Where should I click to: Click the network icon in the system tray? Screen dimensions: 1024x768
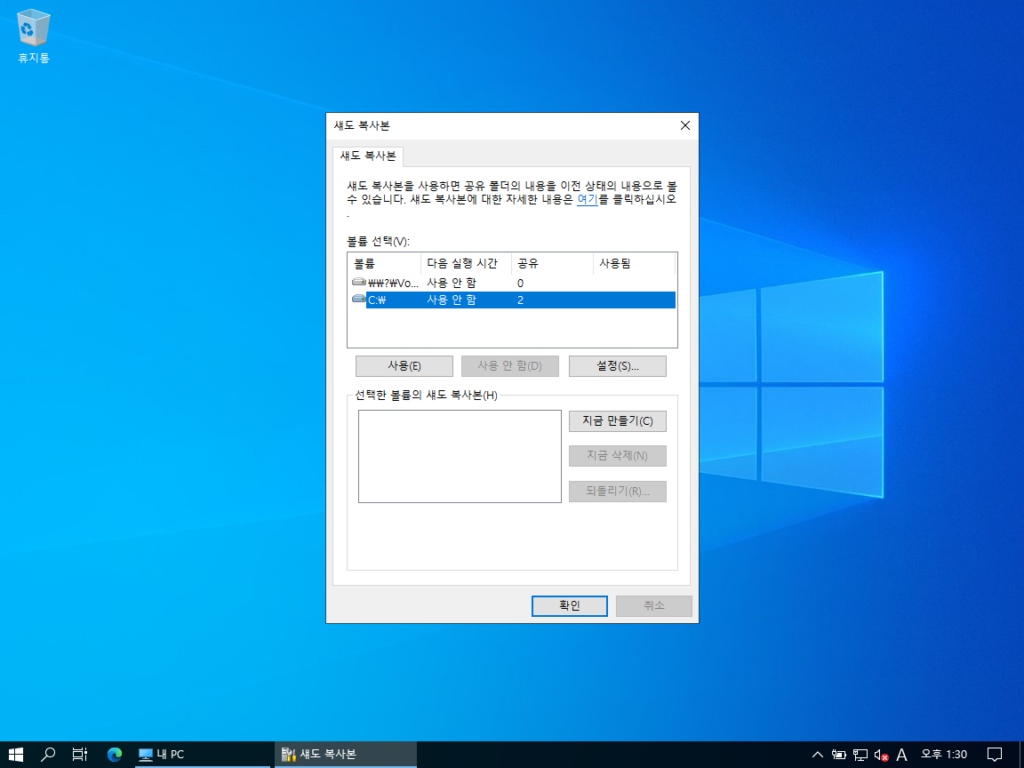tap(858, 754)
